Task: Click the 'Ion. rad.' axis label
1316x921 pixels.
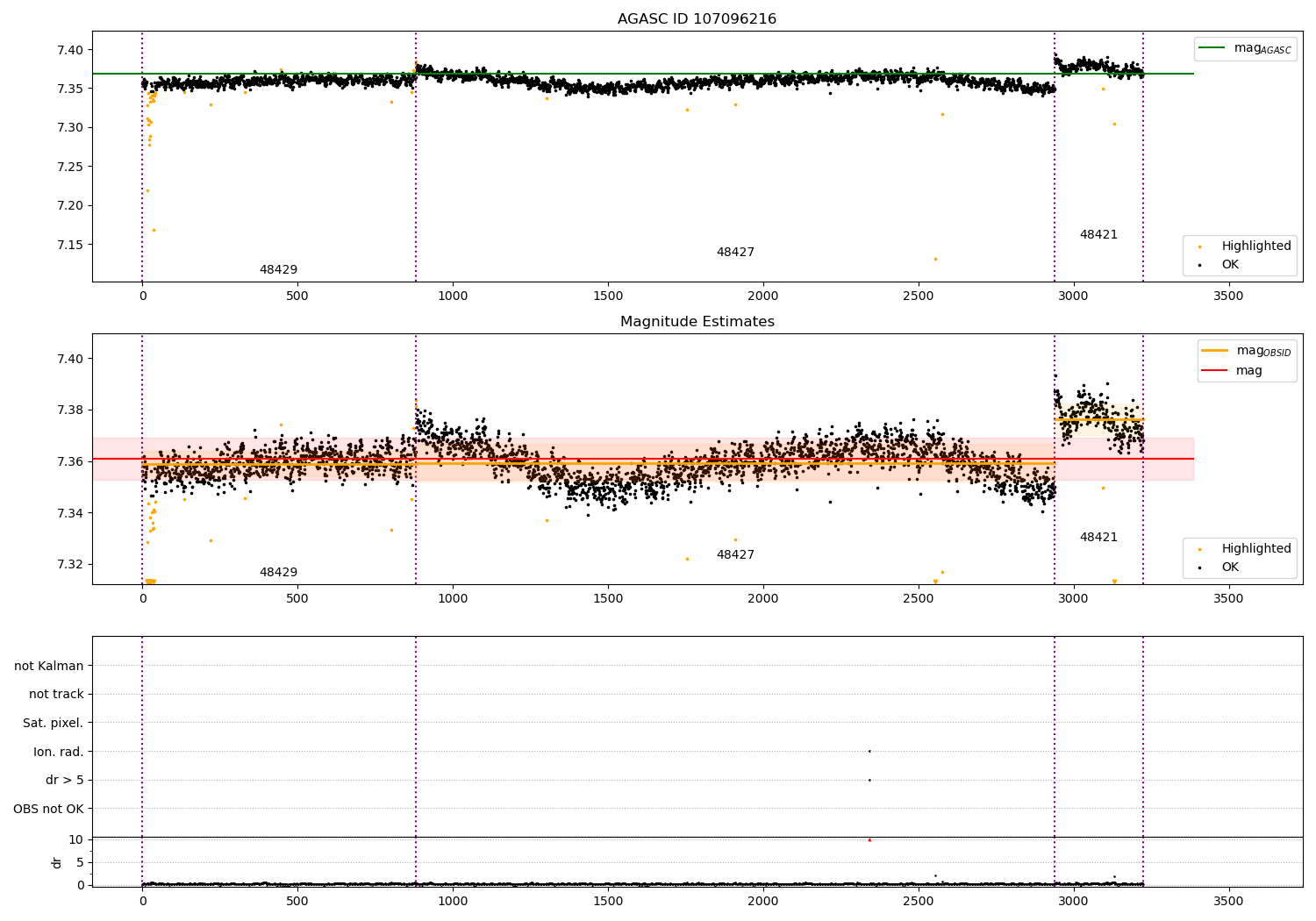Action: click(x=59, y=753)
